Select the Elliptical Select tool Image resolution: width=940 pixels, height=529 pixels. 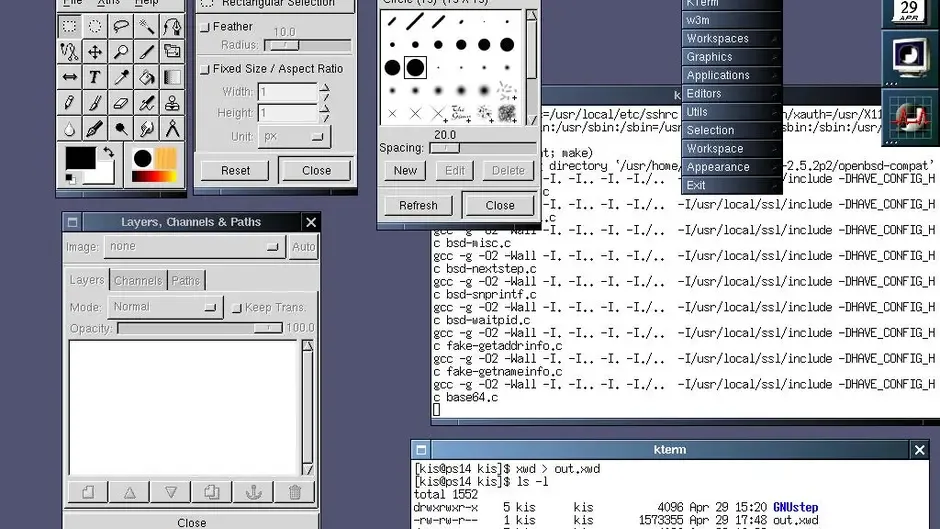tap(95, 26)
